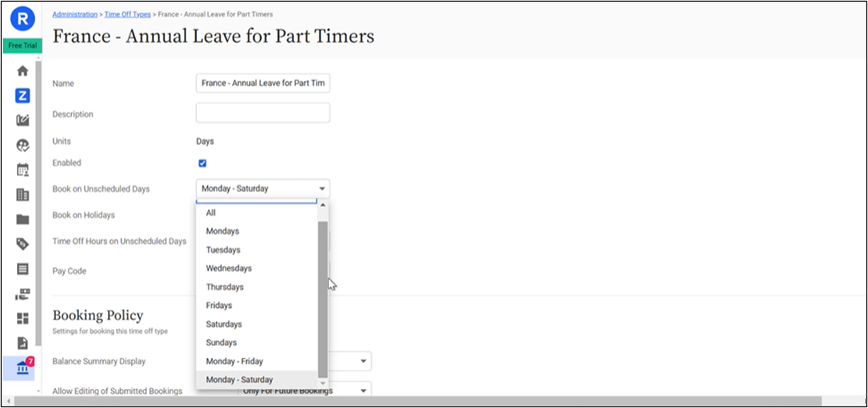The width and height of the screenshot is (868, 408).
Task: Choose 'Wednesdays' in the dropdown list
Action: click(x=228, y=268)
